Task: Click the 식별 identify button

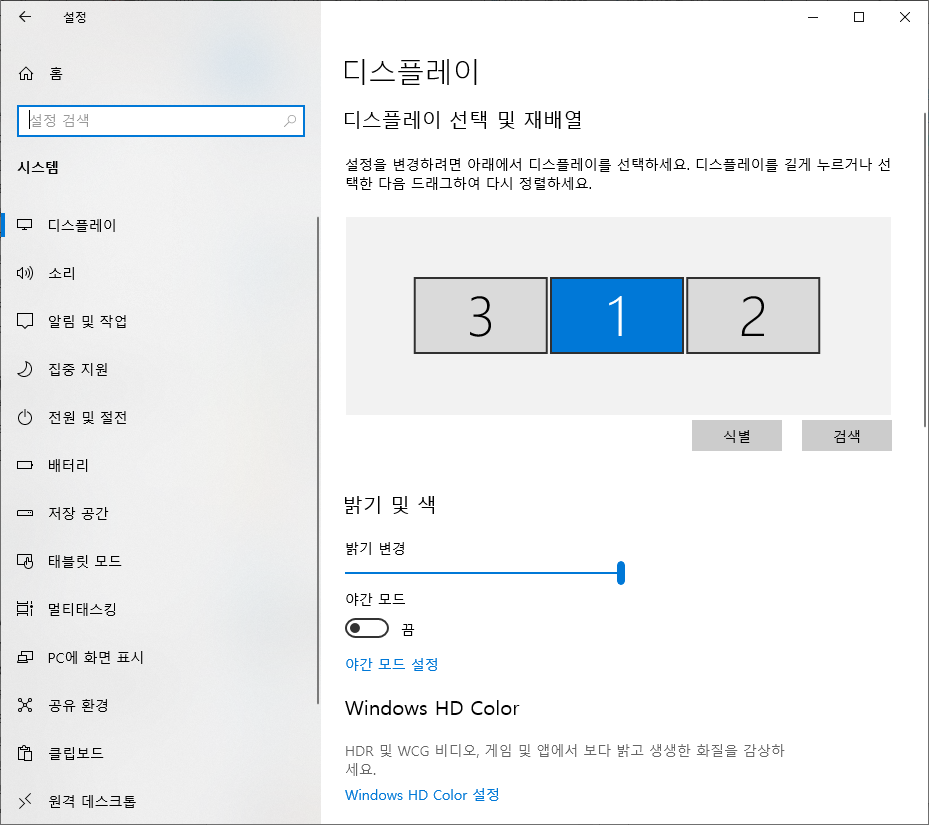Action: pos(736,436)
